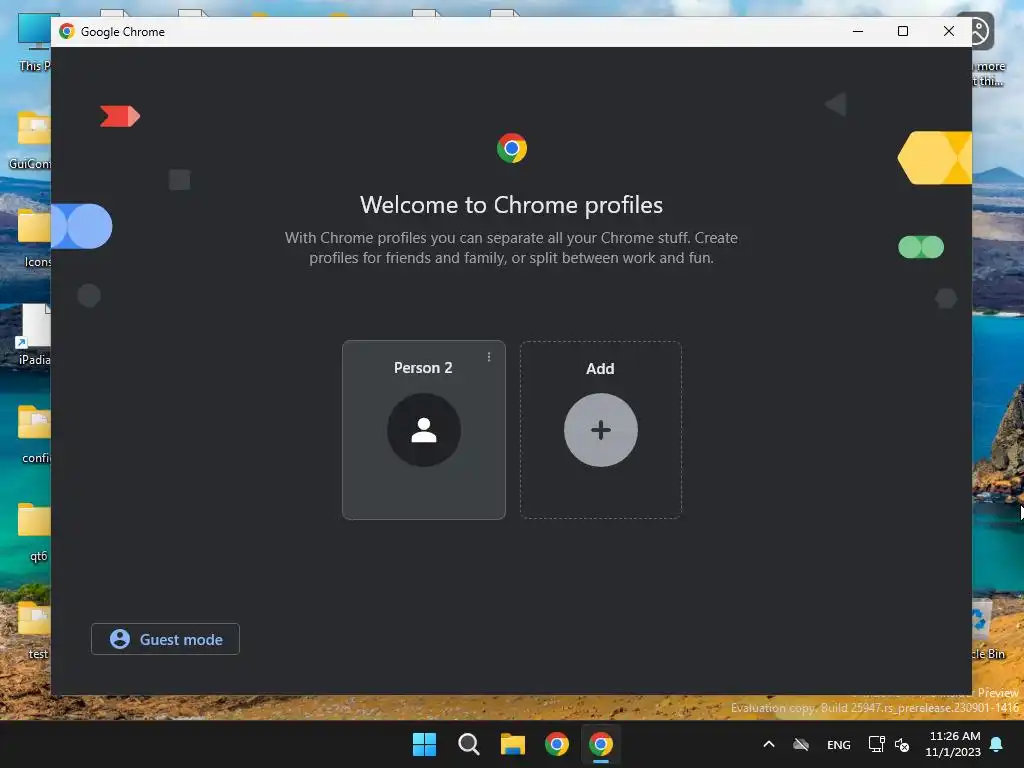Maximize the Google Chrome window

[x=903, y=31]
